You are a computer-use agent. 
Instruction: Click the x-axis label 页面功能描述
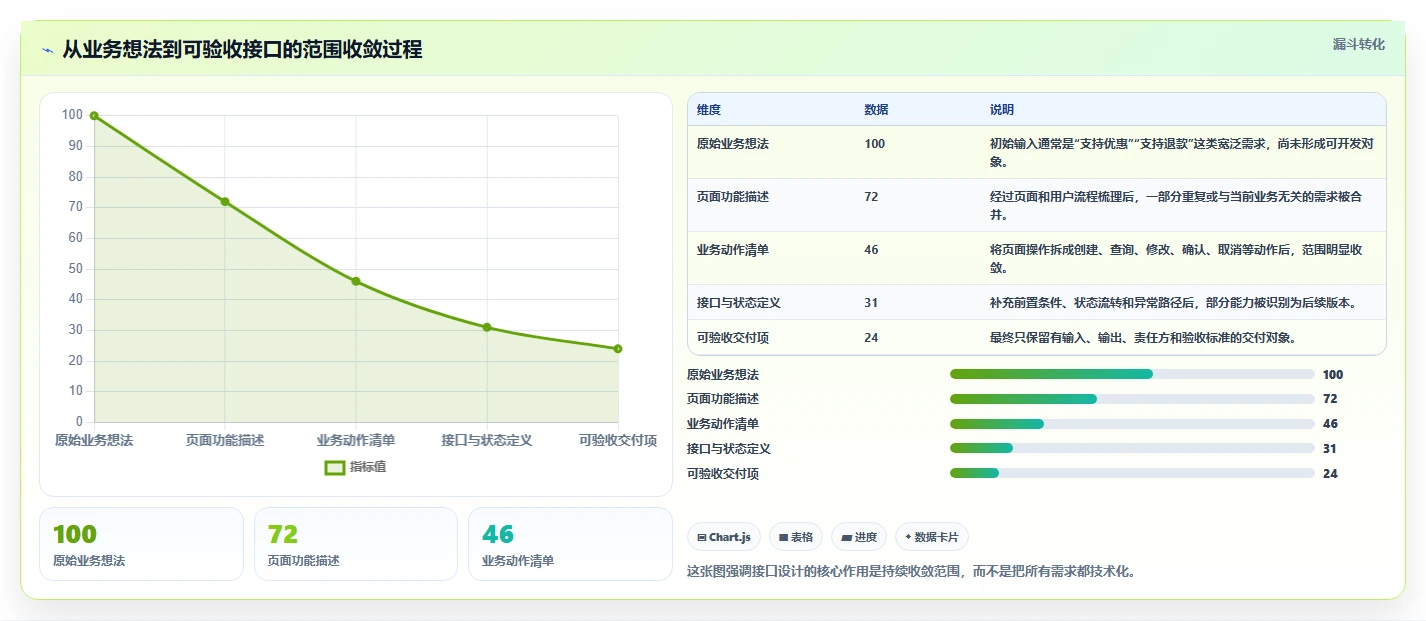(225, 440)
